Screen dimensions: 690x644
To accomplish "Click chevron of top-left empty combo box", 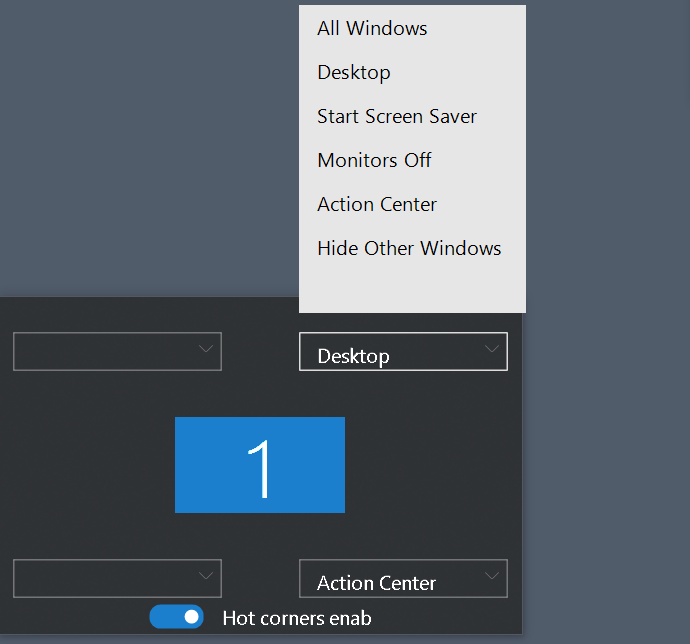I will pos(206,349).
